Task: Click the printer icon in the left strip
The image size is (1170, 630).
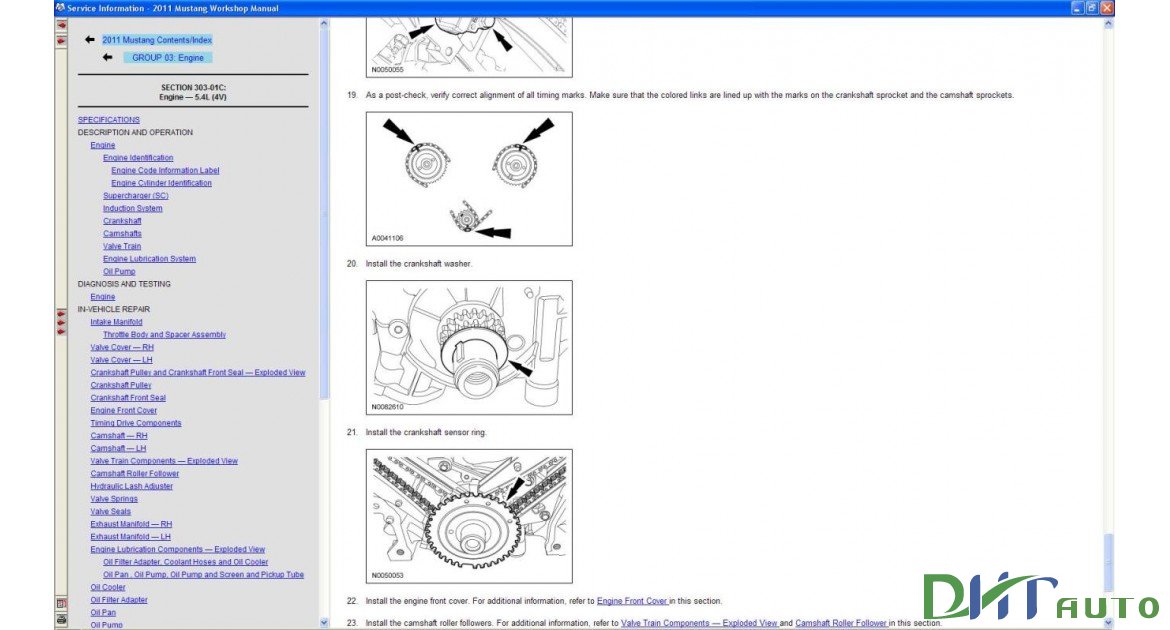Action: [61, 620]
